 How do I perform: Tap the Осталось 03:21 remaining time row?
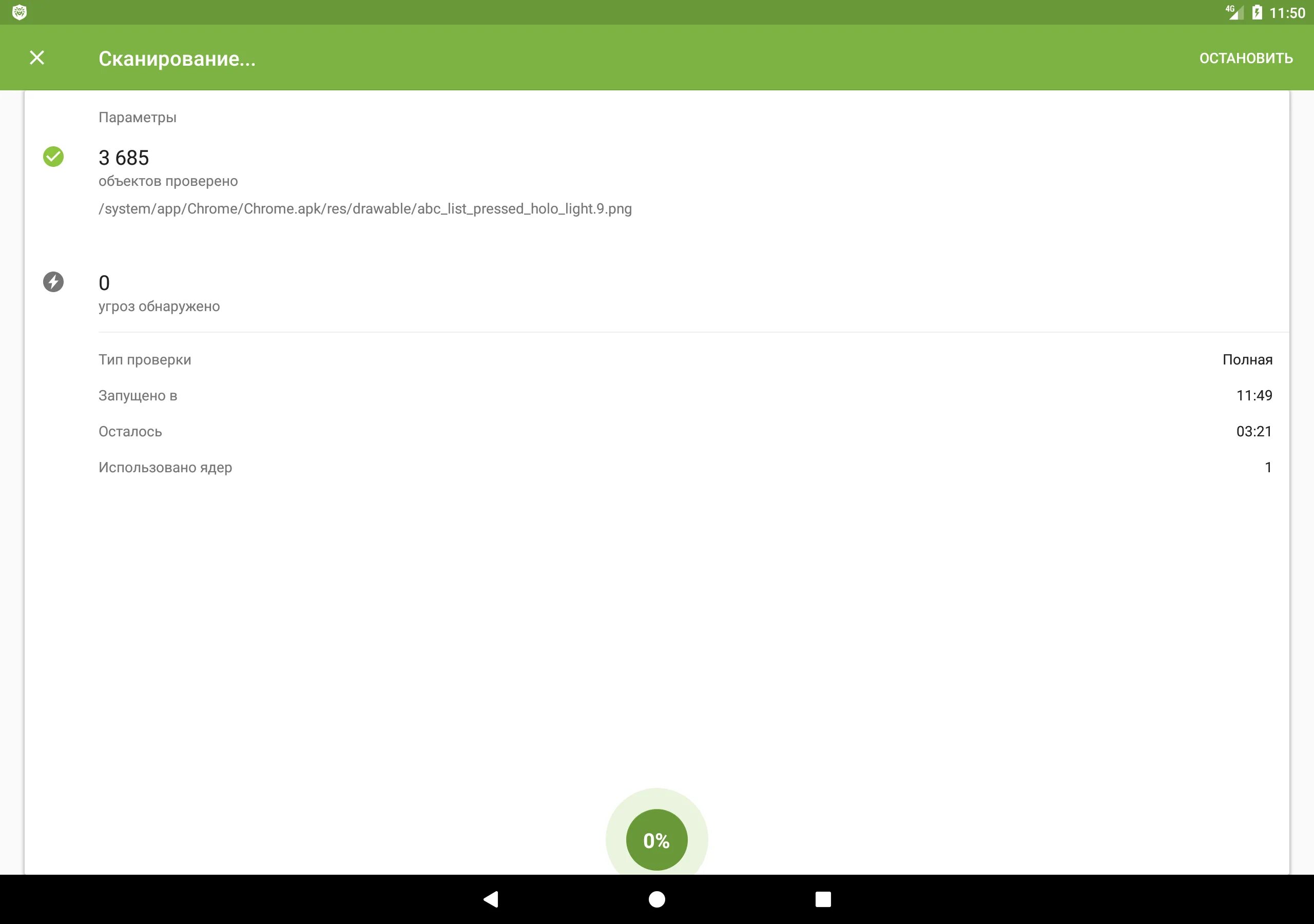(685, 431)
